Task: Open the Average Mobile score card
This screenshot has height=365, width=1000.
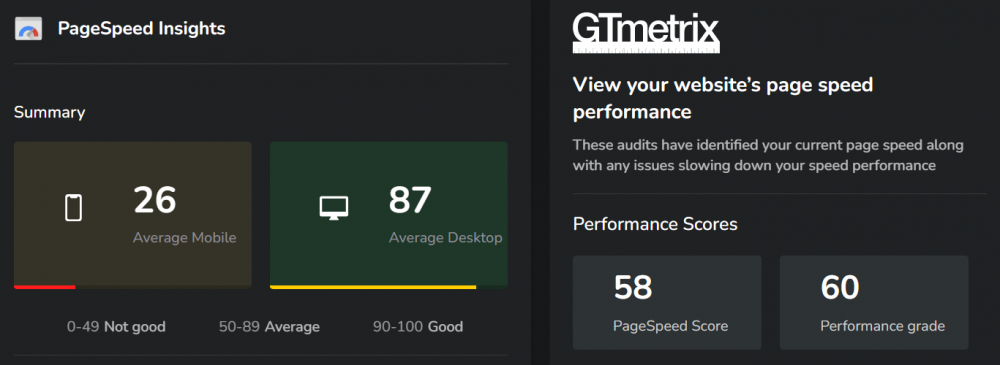Action: click(133, 215)
